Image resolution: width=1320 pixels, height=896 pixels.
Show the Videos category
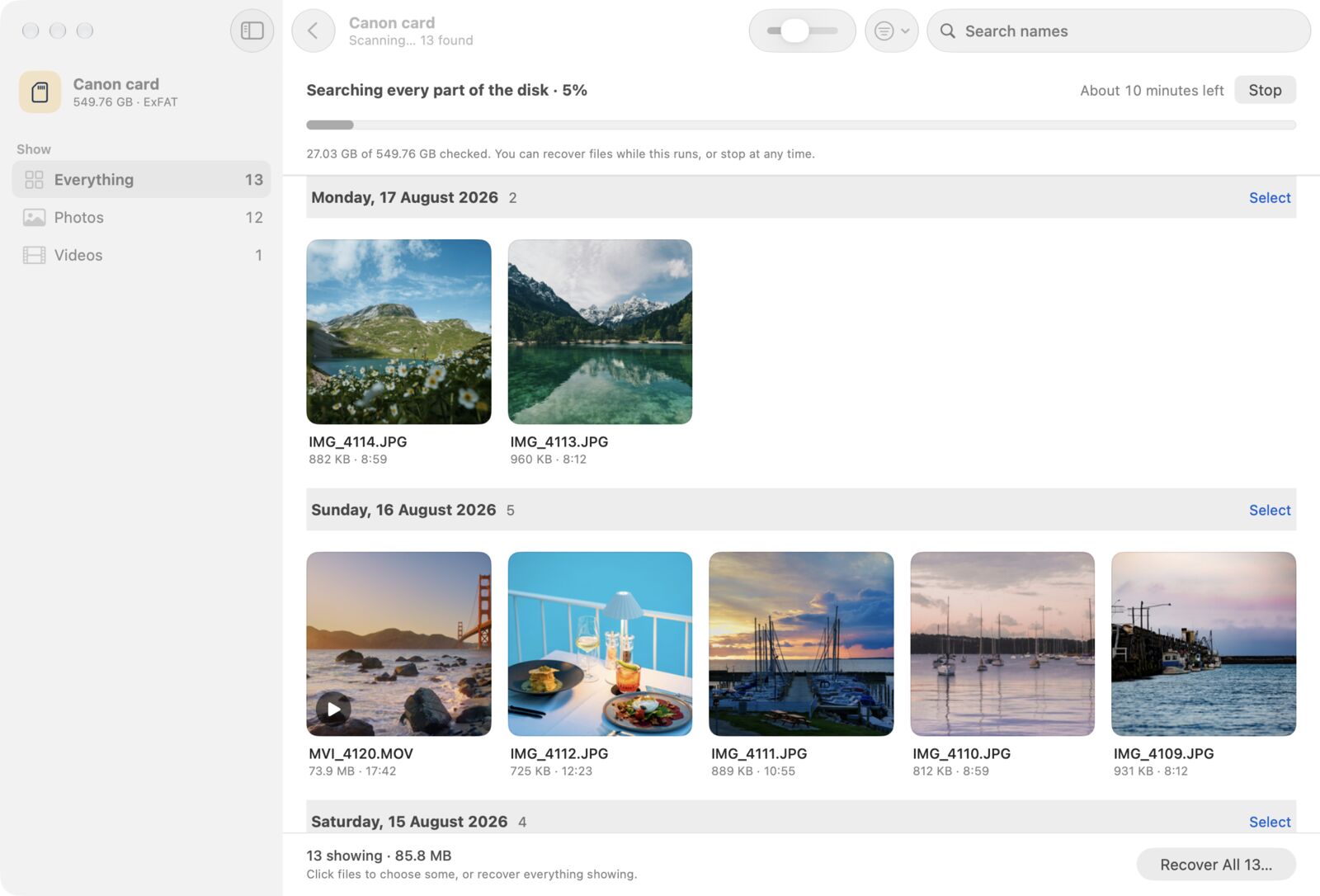tap(142, 255)
